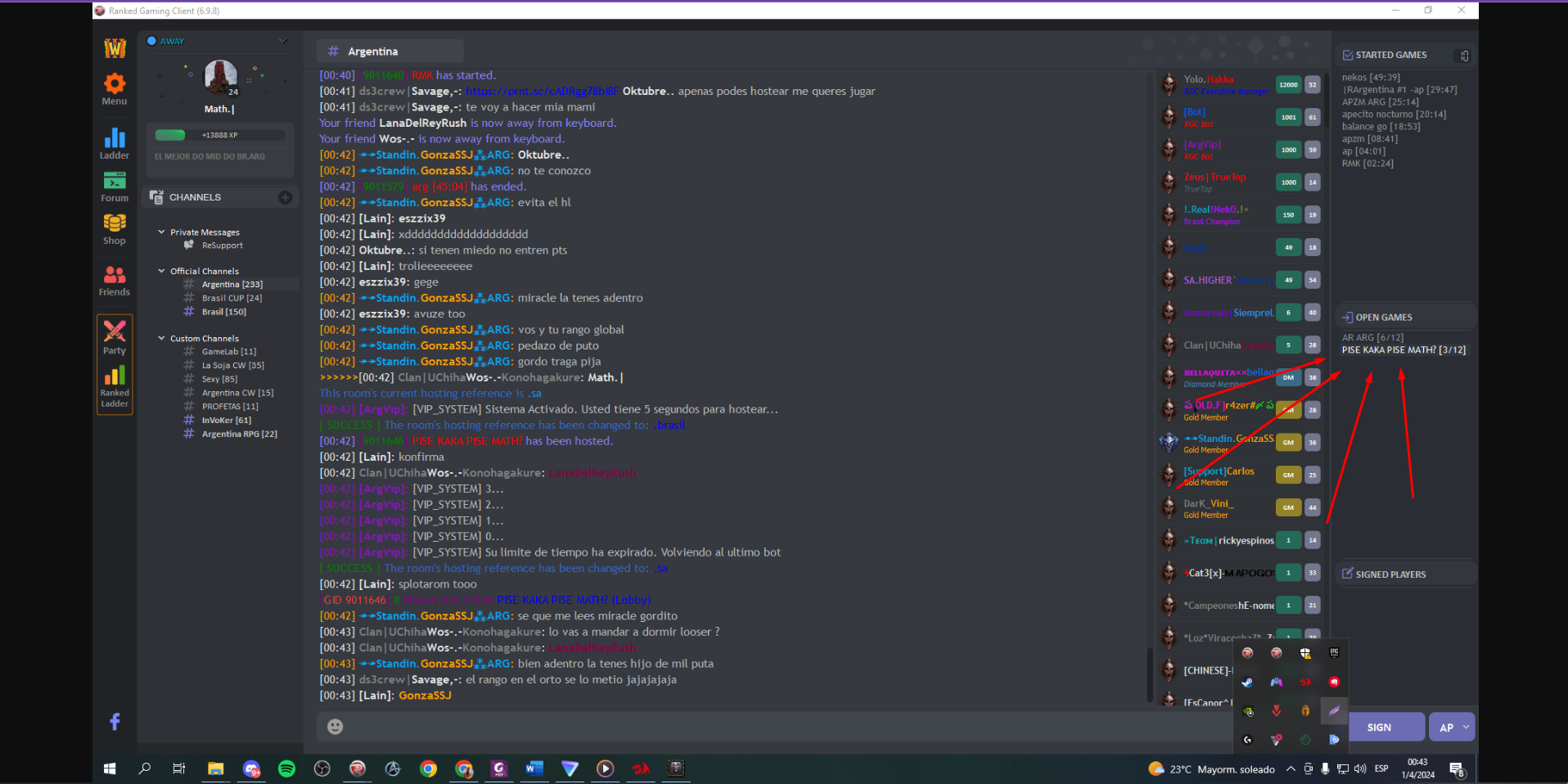Show hidden tray icons chevron

point(1291,768)
